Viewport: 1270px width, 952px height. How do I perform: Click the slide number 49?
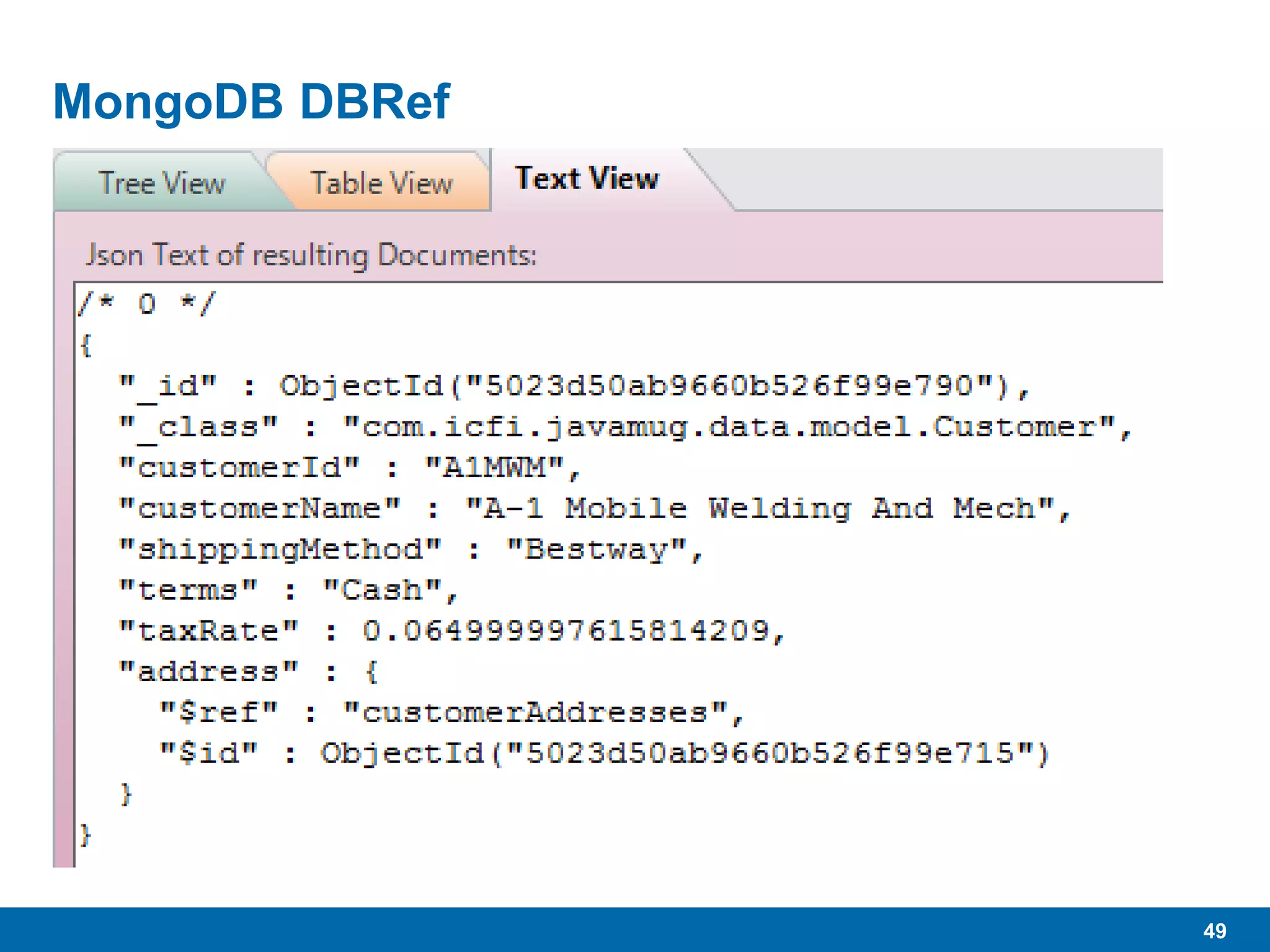click(1214, 930)
